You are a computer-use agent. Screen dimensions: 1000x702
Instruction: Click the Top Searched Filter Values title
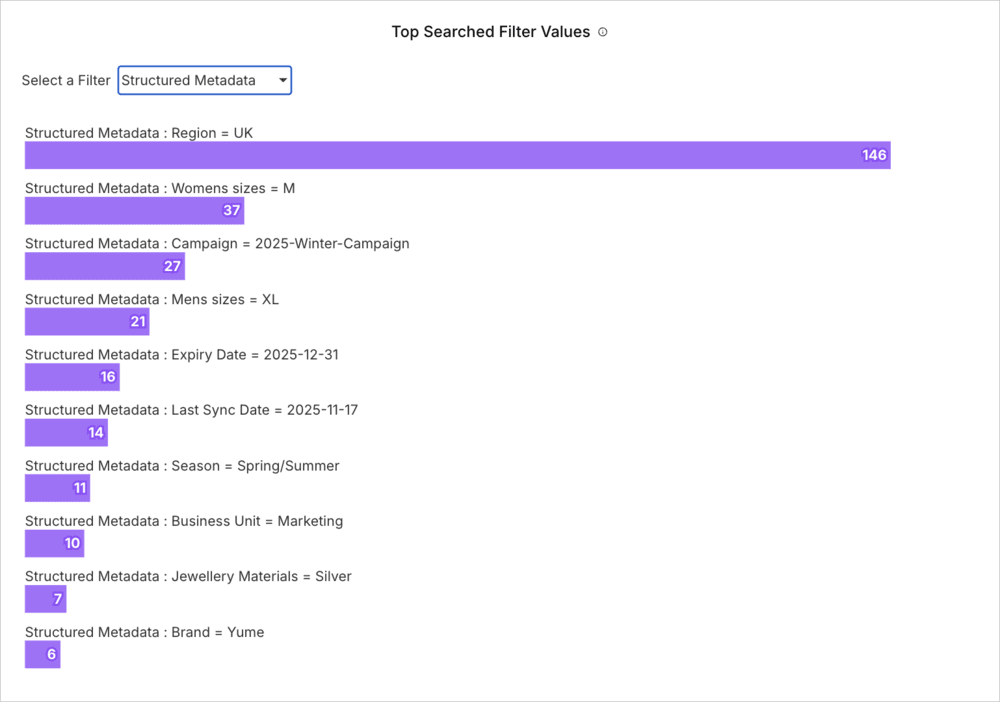490,31
